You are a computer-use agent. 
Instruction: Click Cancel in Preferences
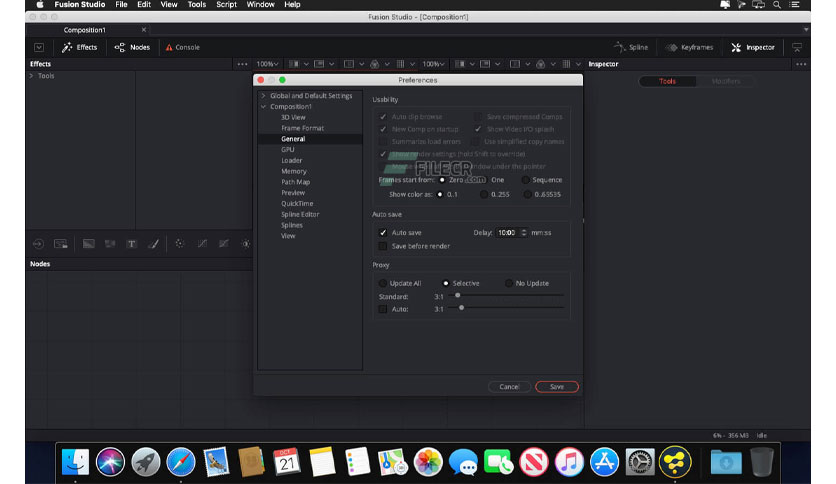(x=509, y=387)
